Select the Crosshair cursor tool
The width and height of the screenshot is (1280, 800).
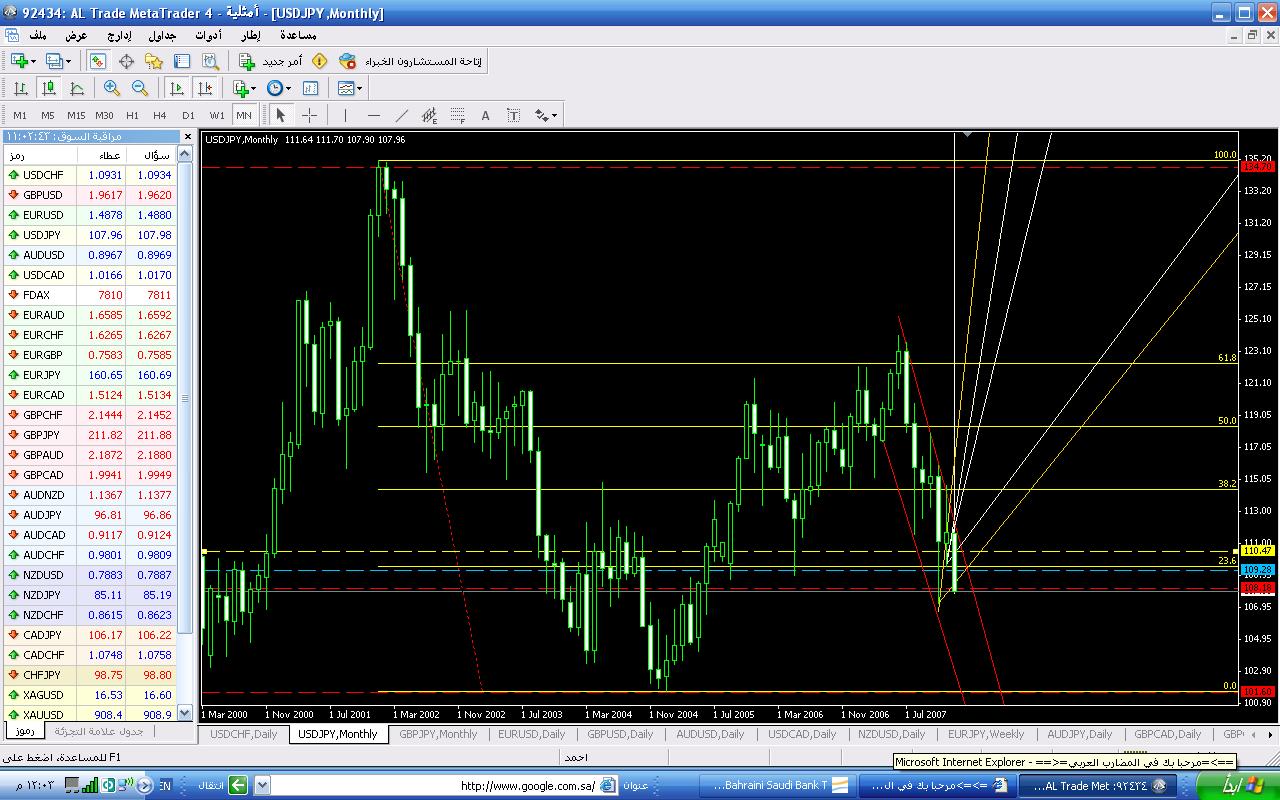click(x=309, y=115)
